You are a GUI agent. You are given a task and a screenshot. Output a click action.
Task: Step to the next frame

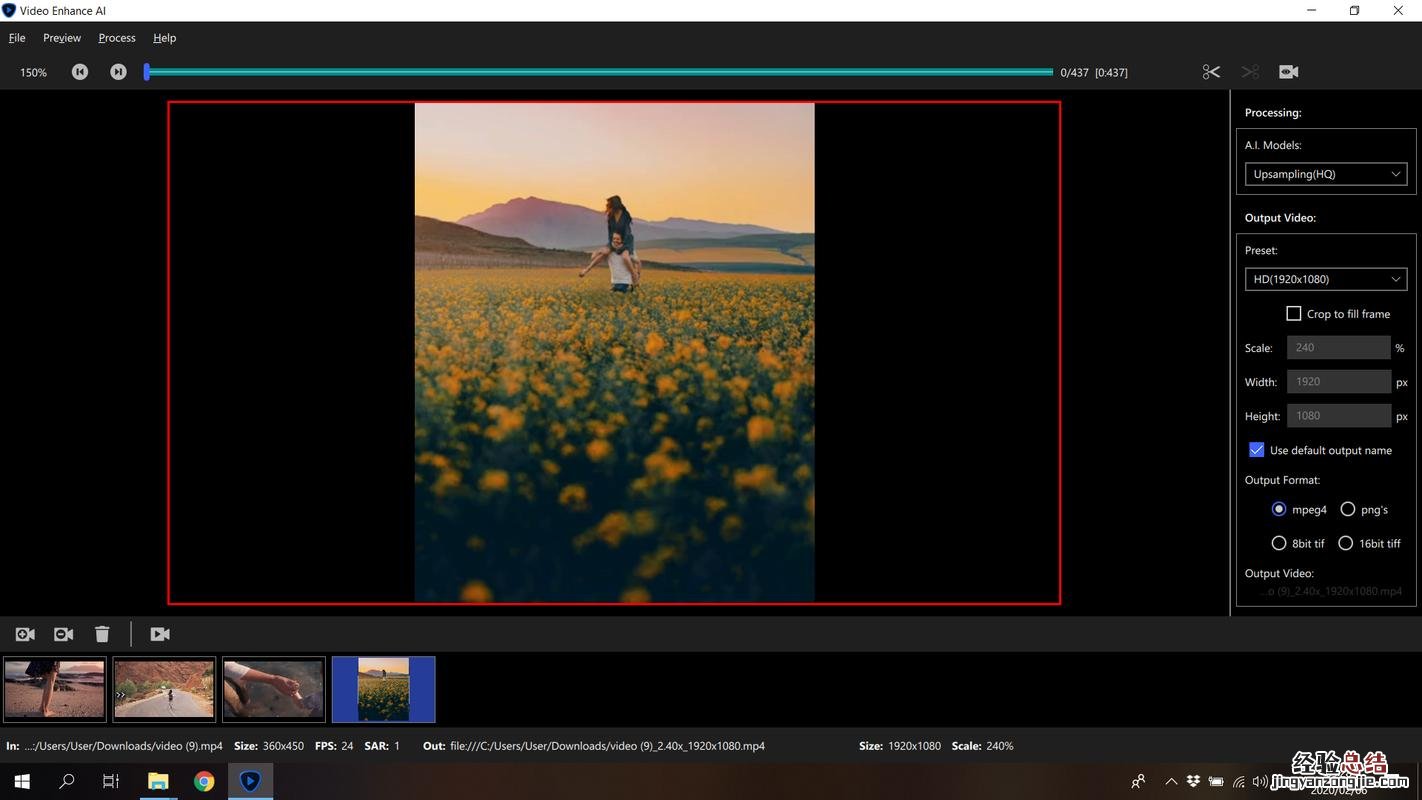click(118, 72)
